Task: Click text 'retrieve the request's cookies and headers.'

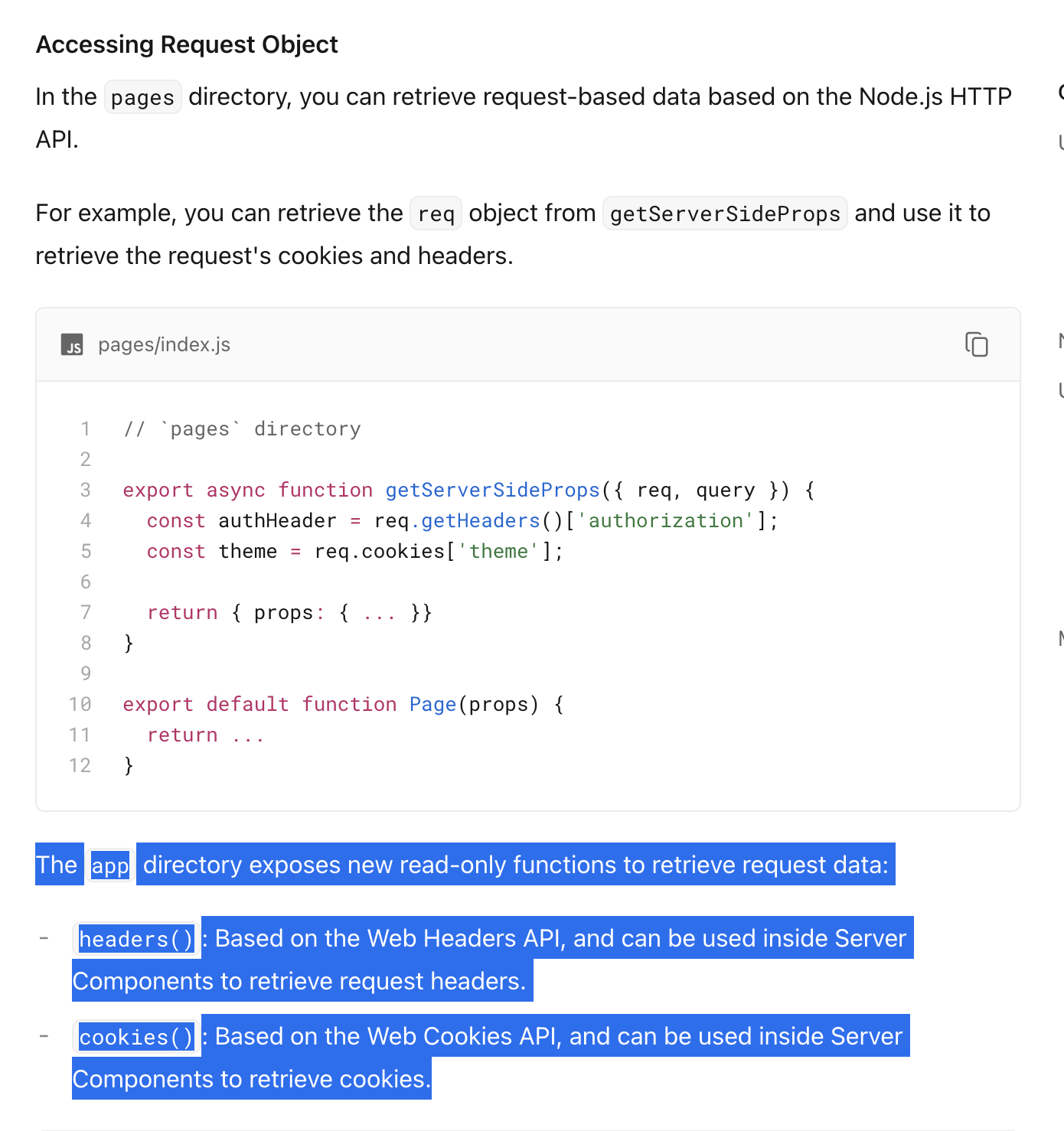Action: [274, 256]
